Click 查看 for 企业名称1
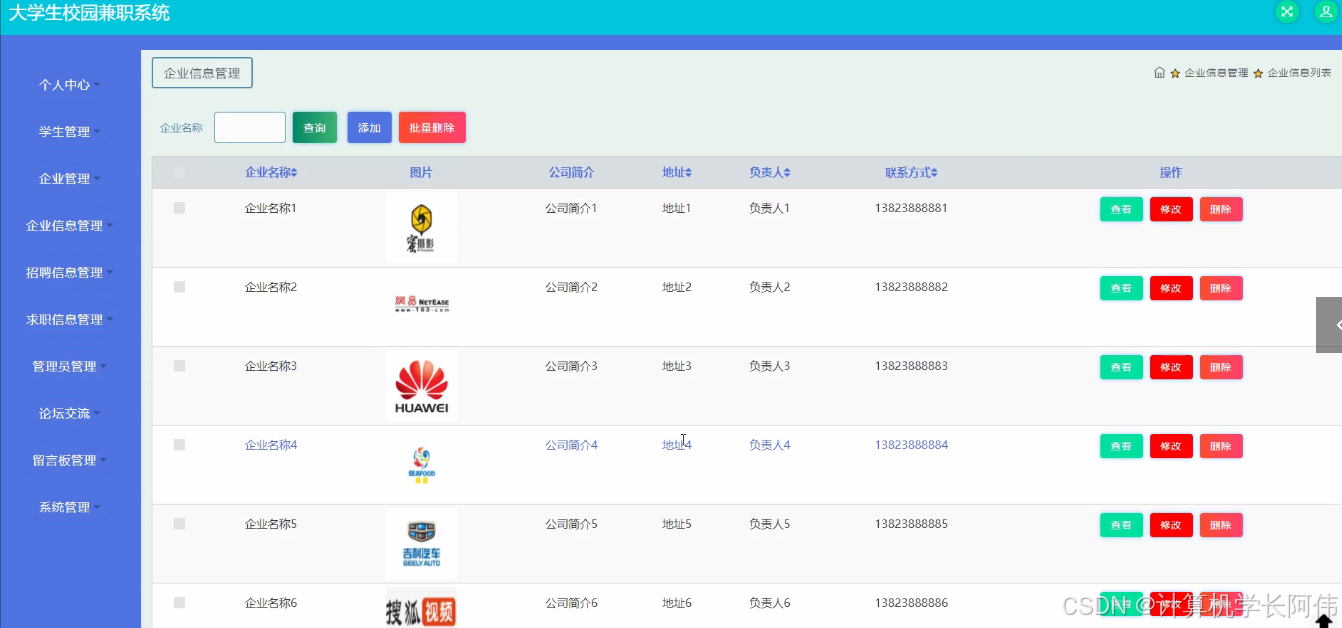This screenshot has height=628, width=1342. (1121, 209)
